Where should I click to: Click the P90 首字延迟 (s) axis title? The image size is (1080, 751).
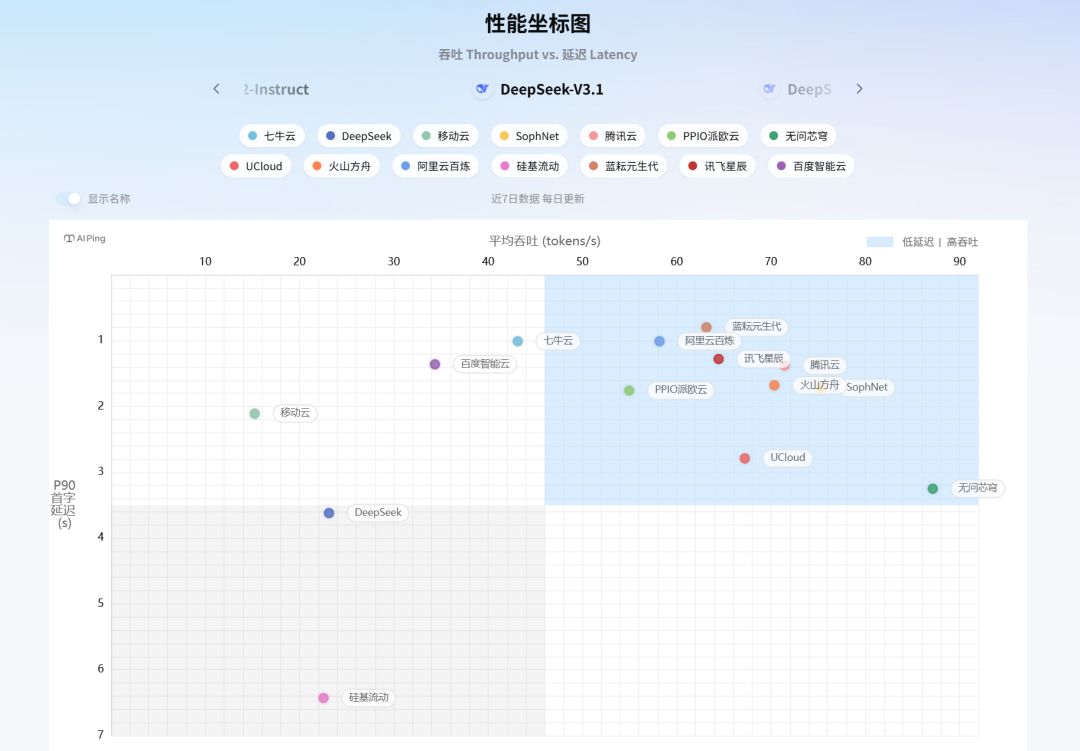(63, 504)
